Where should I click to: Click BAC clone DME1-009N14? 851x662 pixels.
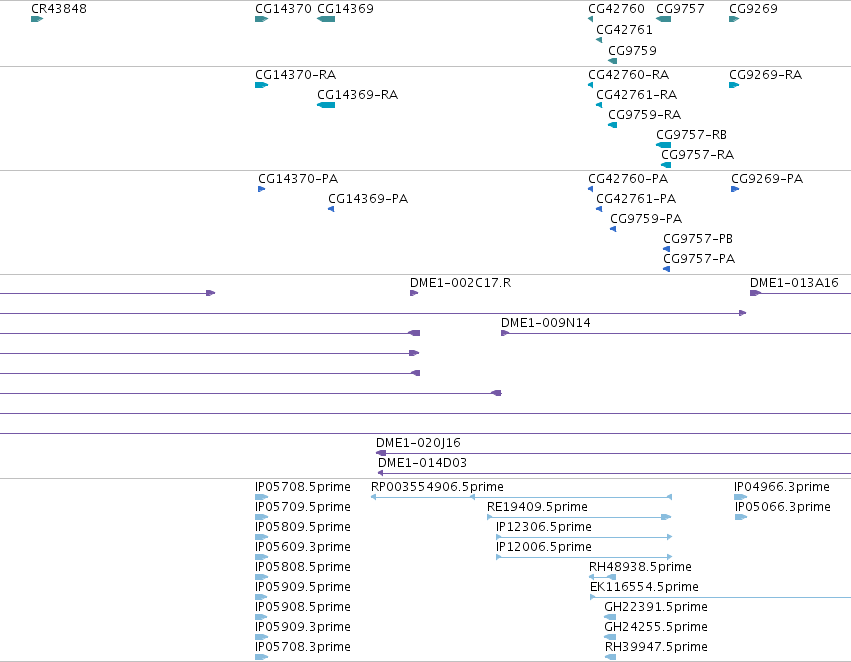[545, 323]
